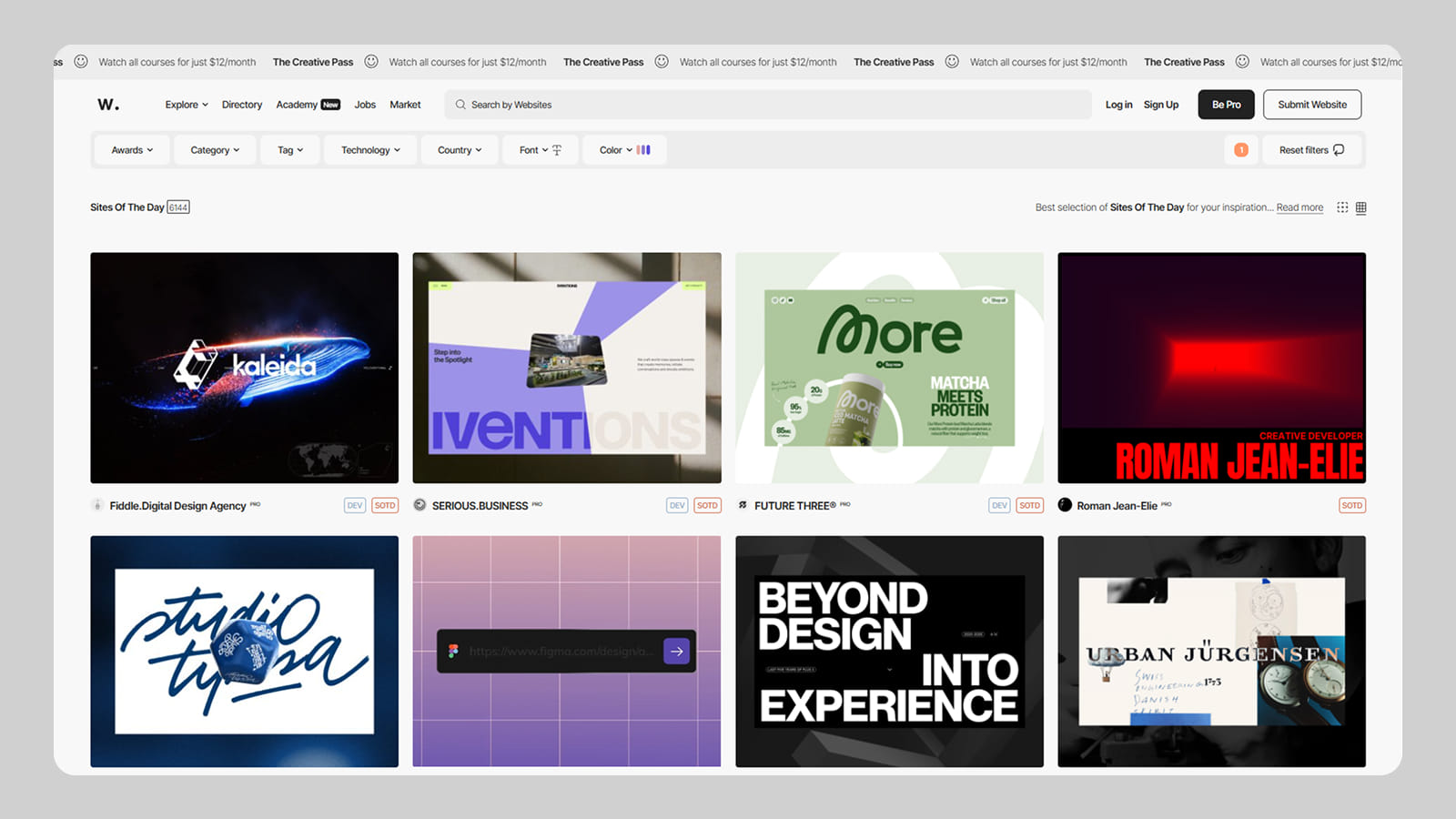Screen dimensions: 1456x819
Task: Switch to the solid grid view layout
Action: click(1360, 207)
